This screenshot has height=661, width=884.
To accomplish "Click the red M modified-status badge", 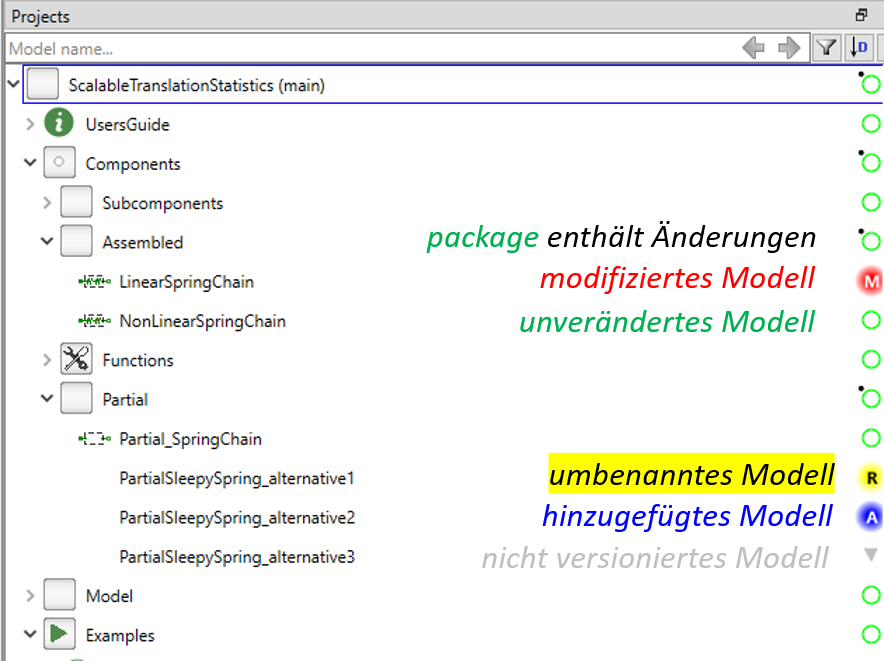I will (x=869, y=280).
